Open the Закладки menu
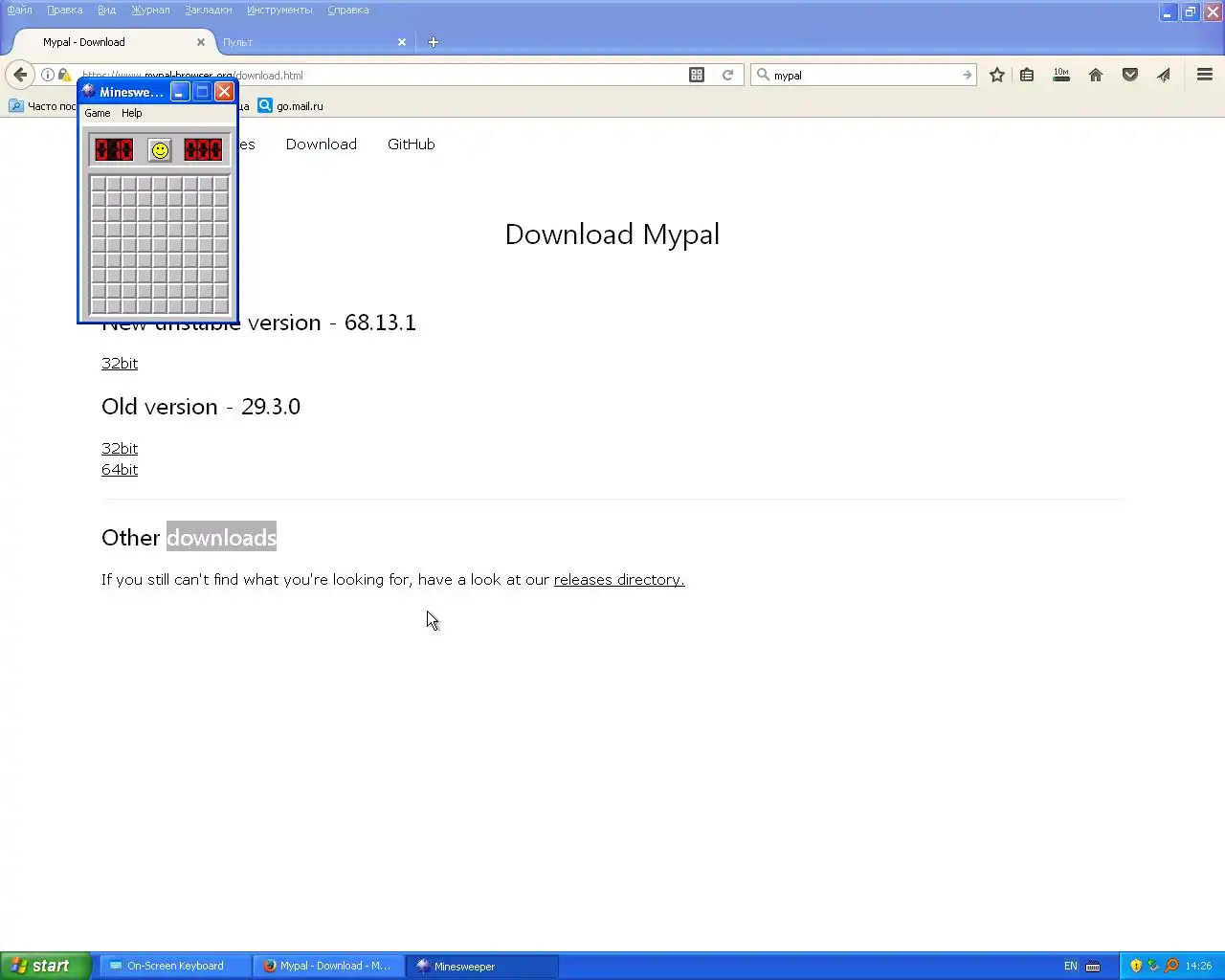This screenshot has width=1225, height=980. pos(209,10)
